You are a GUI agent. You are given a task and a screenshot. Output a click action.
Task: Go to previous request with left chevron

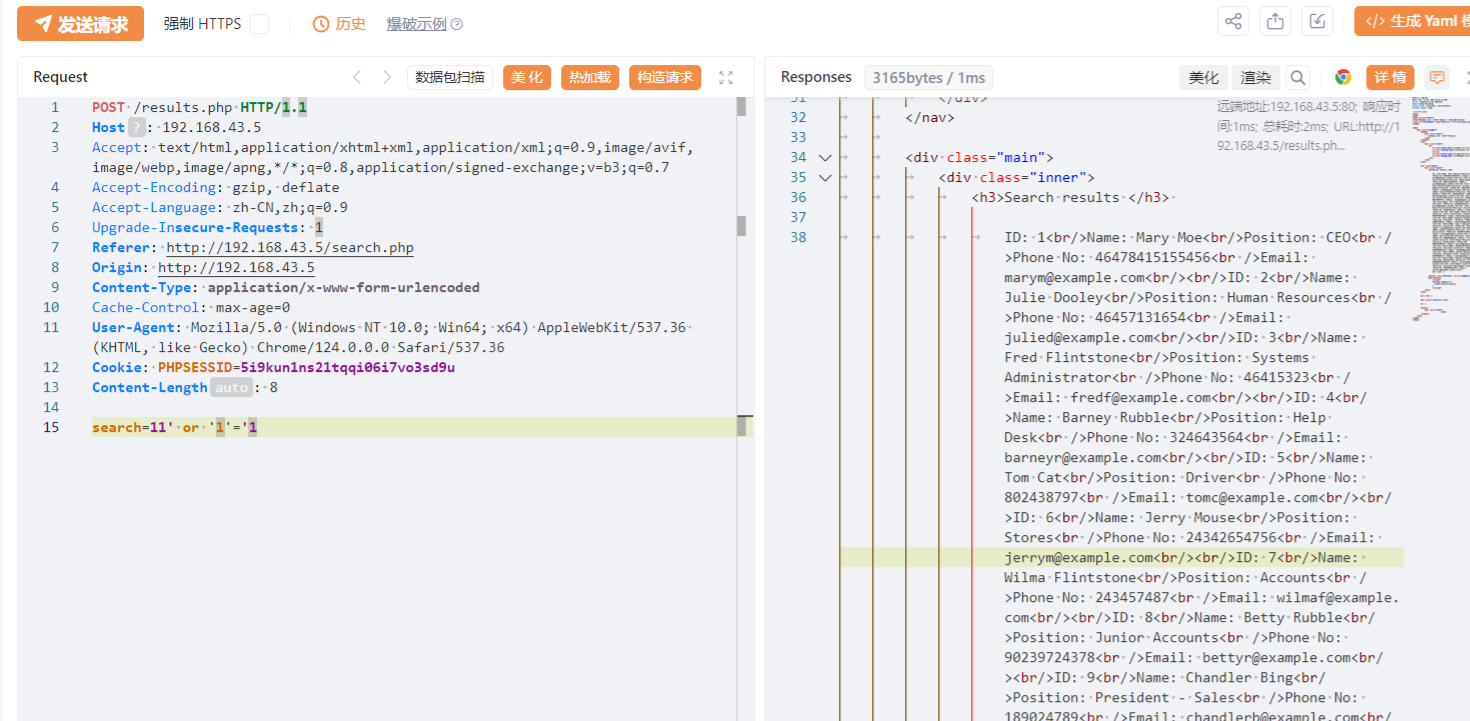[357, 77]
